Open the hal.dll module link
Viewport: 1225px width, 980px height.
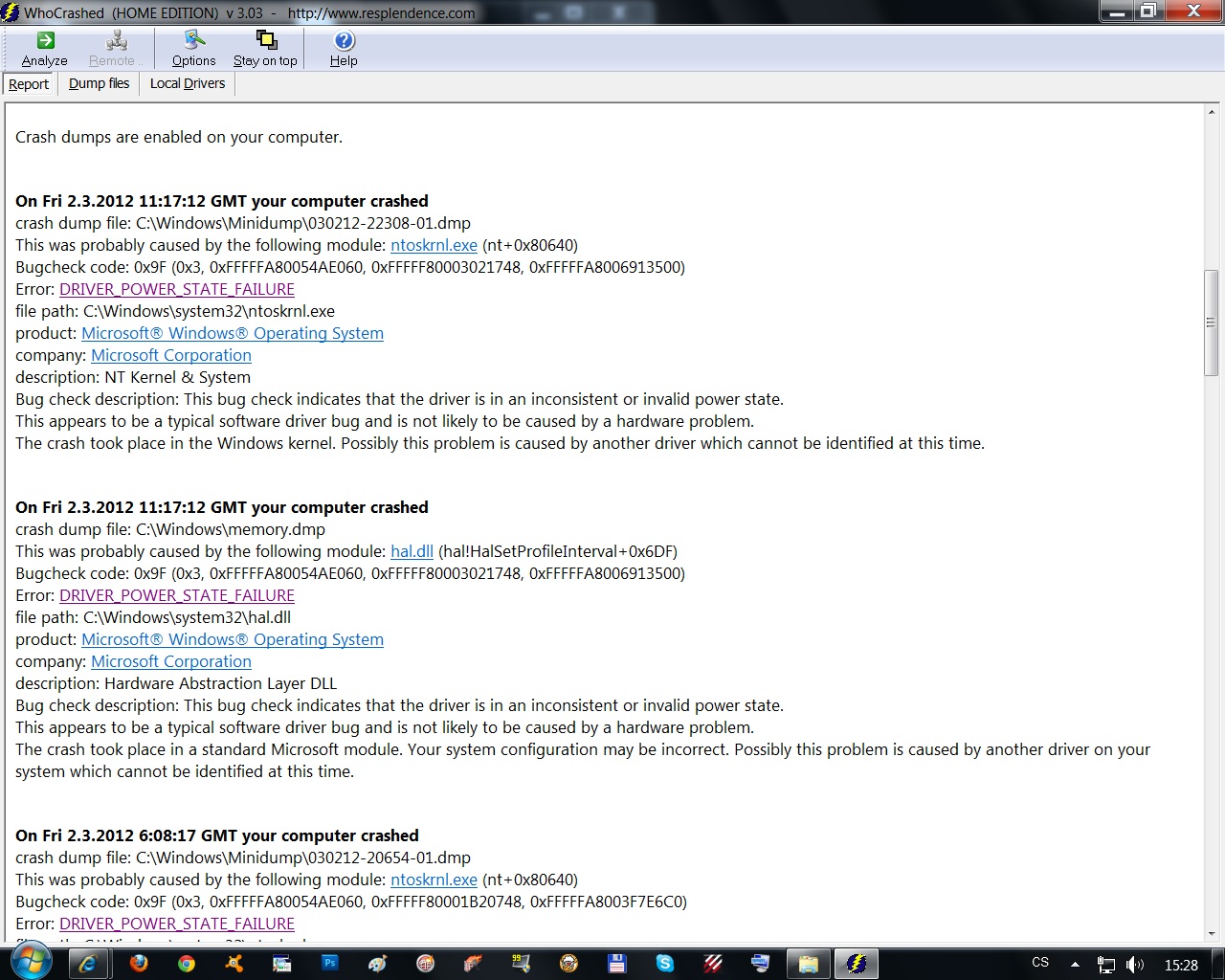412,551
